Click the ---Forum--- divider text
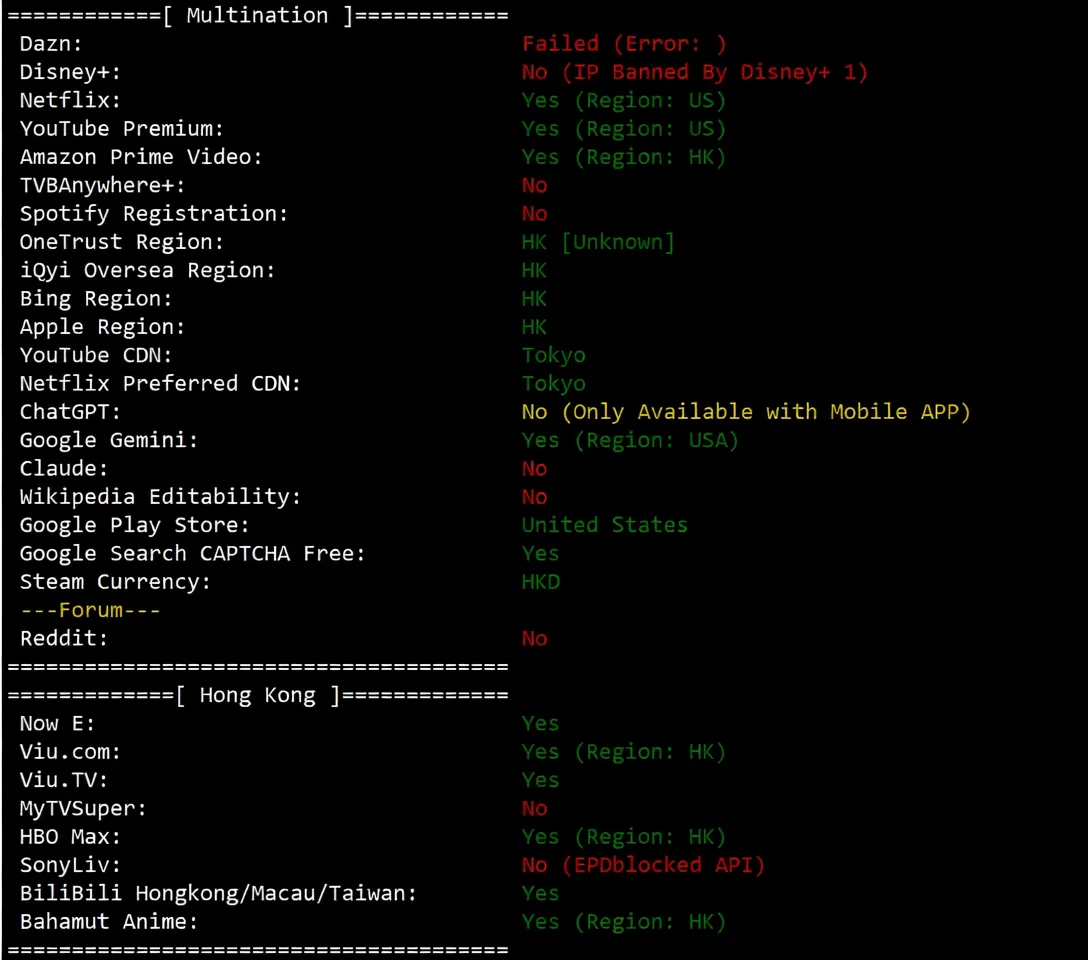Image resolution: width=1088 pixels, height=960 pixels. 90,610
